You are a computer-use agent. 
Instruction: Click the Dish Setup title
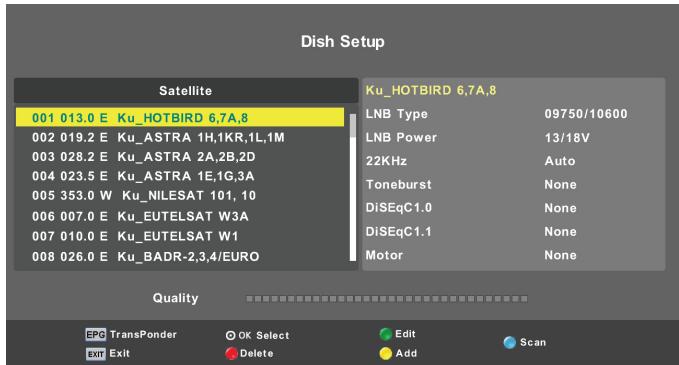coord(343,42)
